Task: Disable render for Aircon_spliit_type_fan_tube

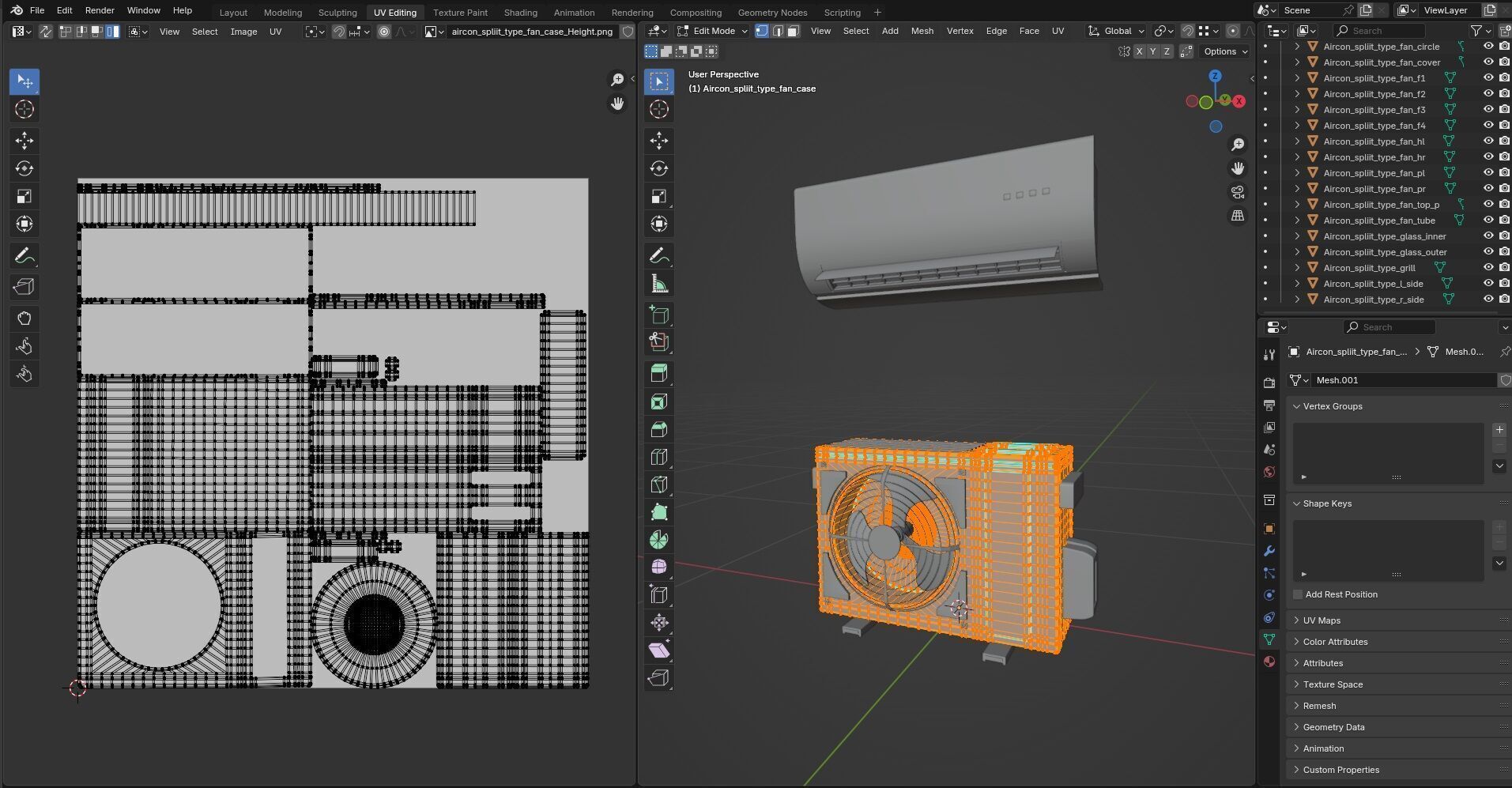Action: (1504, 221)
